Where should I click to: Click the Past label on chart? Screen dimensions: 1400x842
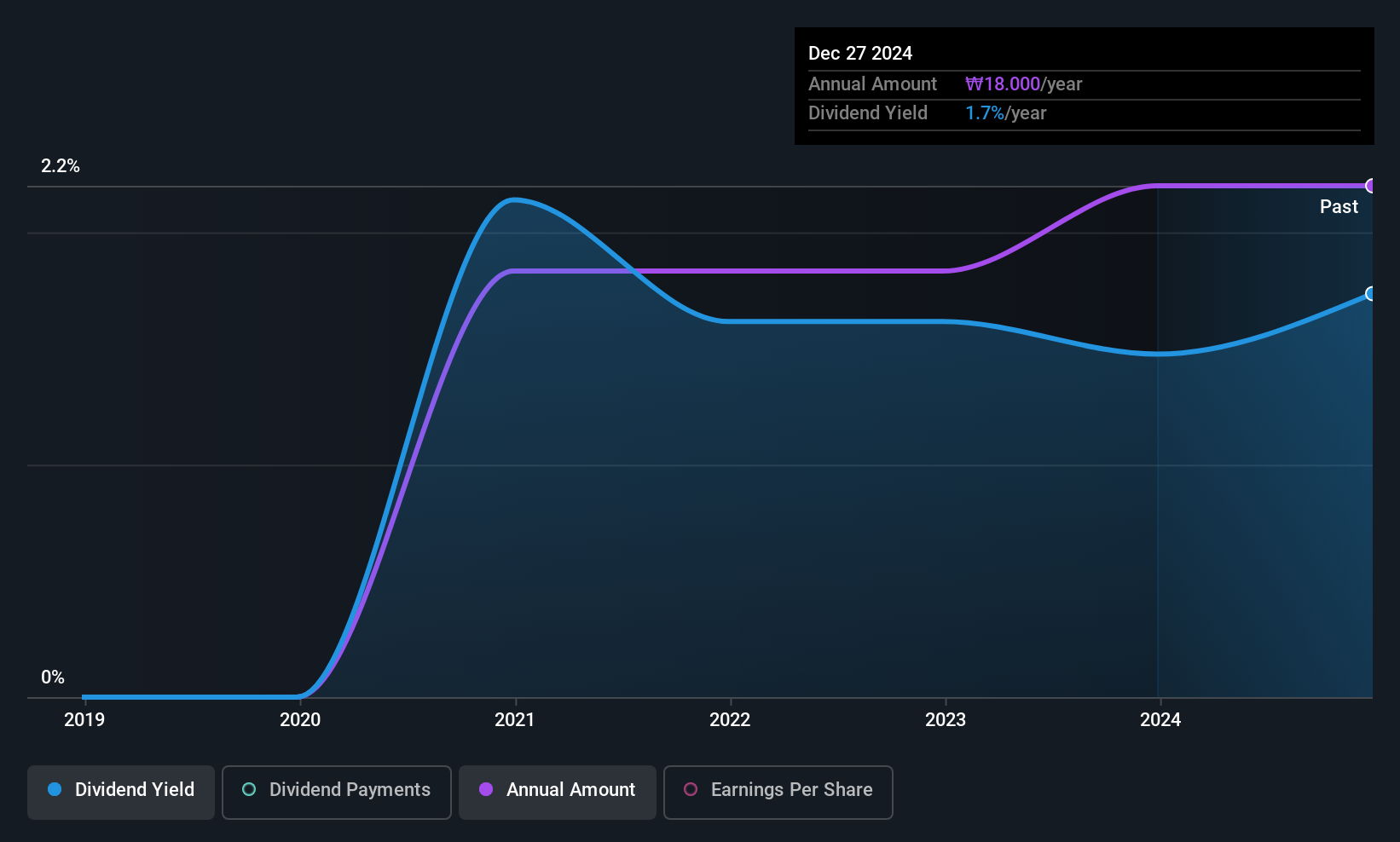pyautogui.click(x=1339, y=207)
